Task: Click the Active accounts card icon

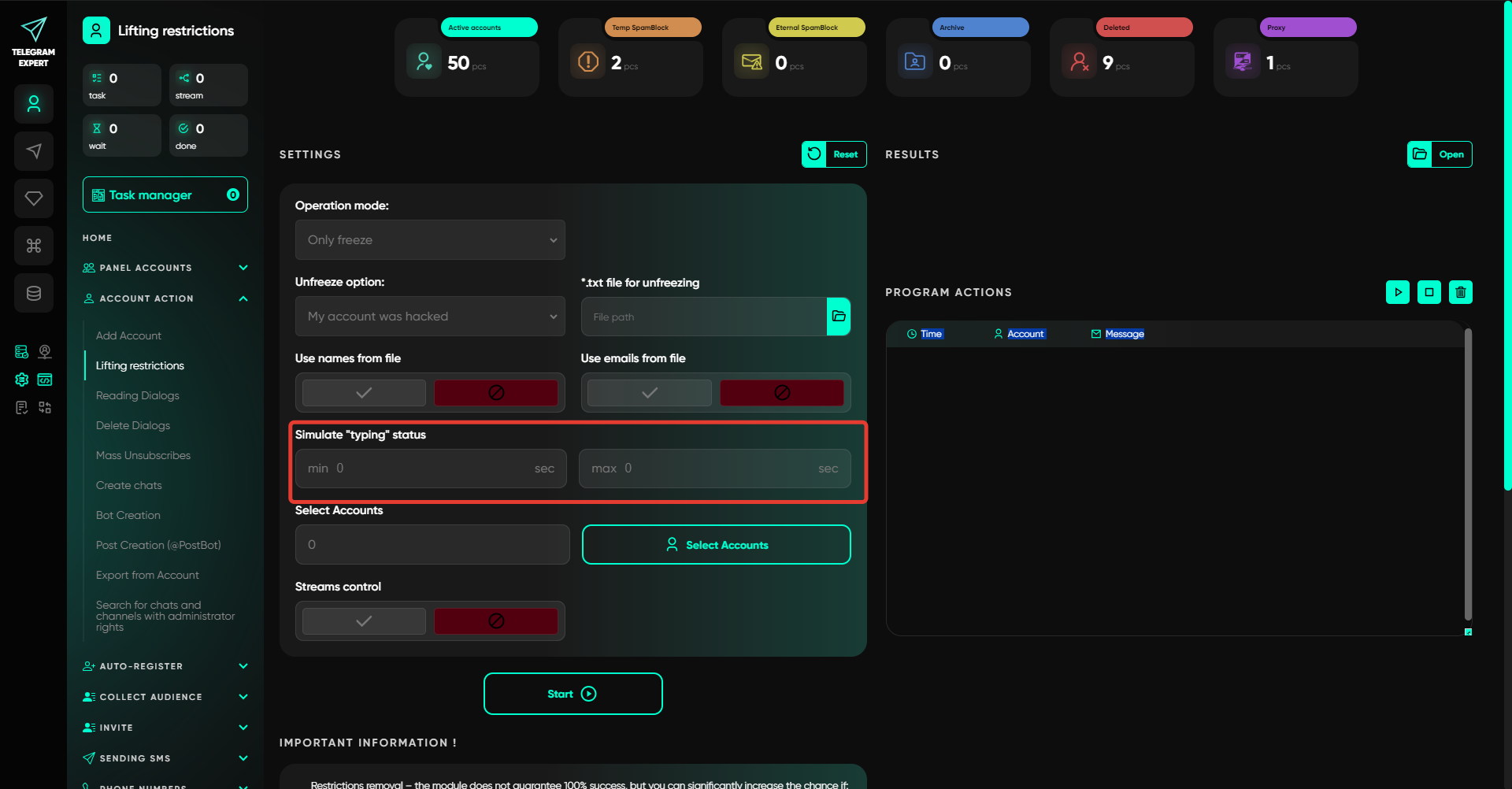Action: [x=424, y=61]
